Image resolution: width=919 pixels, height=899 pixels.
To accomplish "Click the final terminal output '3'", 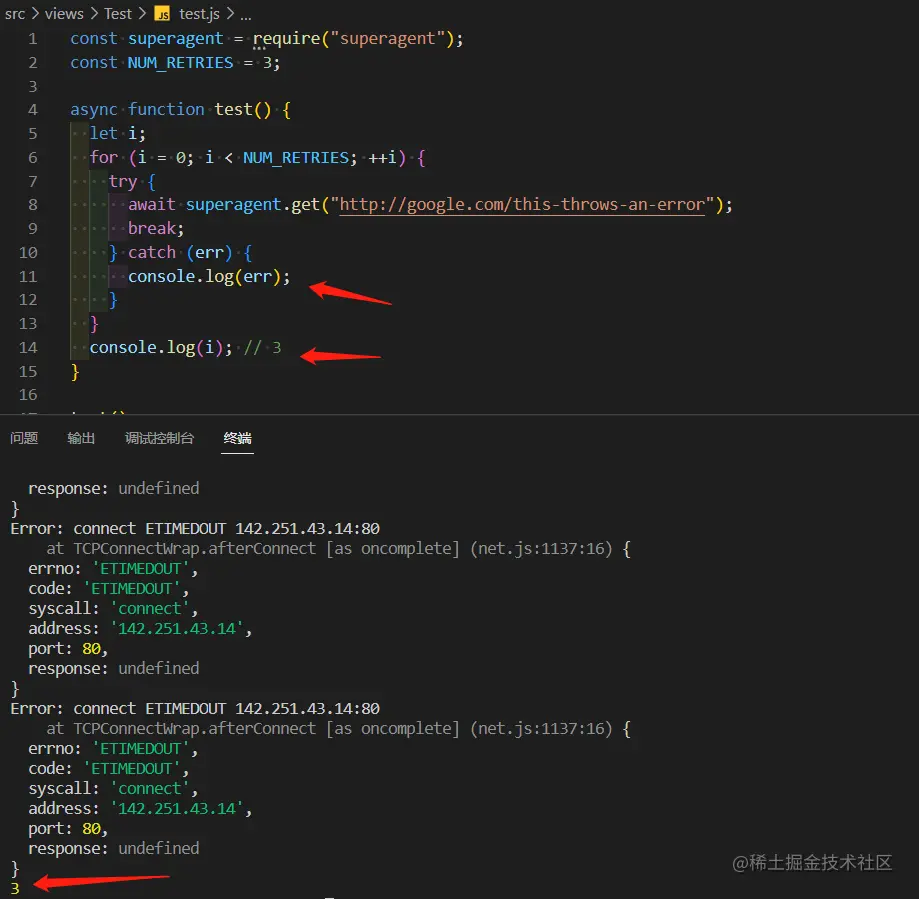I will [x=15, y=888].
